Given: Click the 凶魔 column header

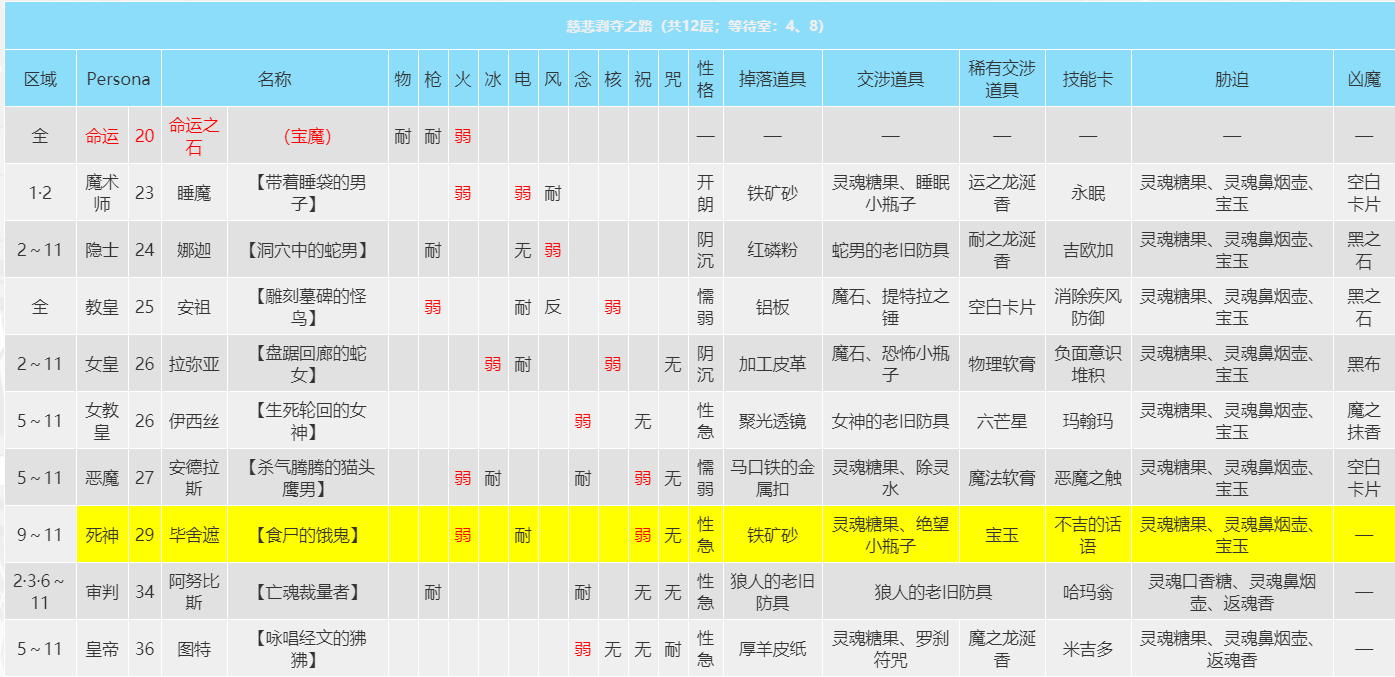Looking at the screenshot, I should tap(1364, 79).
